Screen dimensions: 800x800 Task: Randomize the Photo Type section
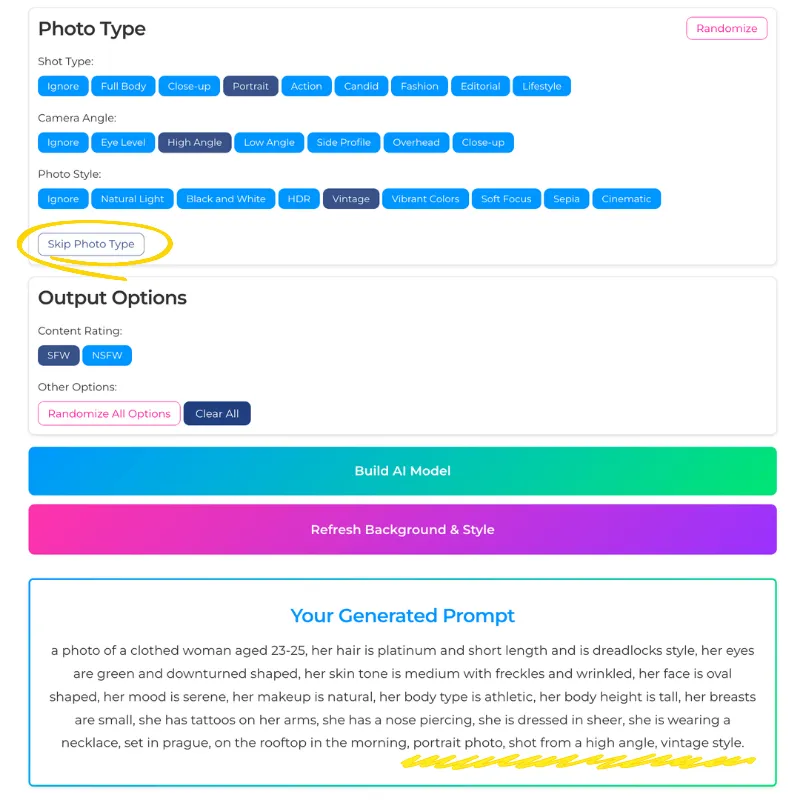726,28
